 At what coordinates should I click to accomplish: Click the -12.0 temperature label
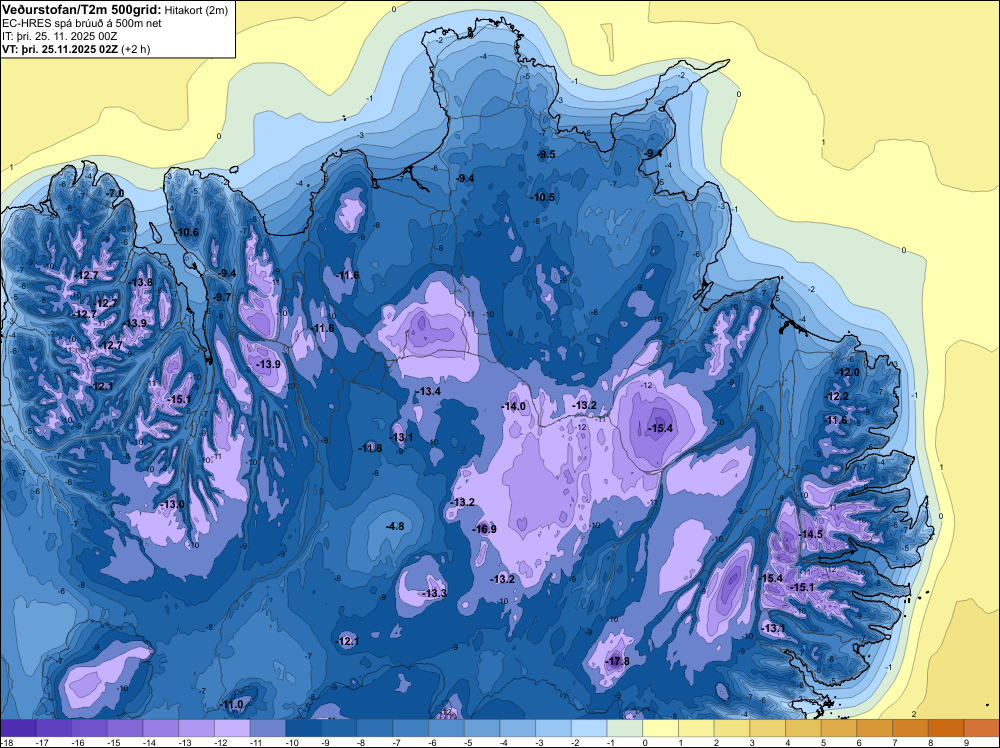[x=848, y=372]
